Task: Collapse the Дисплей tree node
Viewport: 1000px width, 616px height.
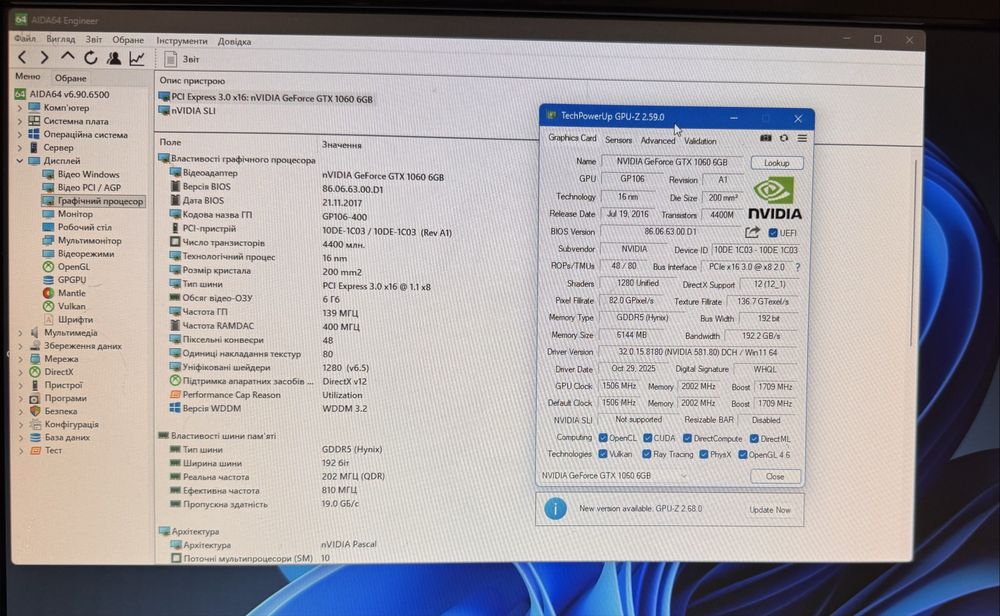Action: pos(20,161)
